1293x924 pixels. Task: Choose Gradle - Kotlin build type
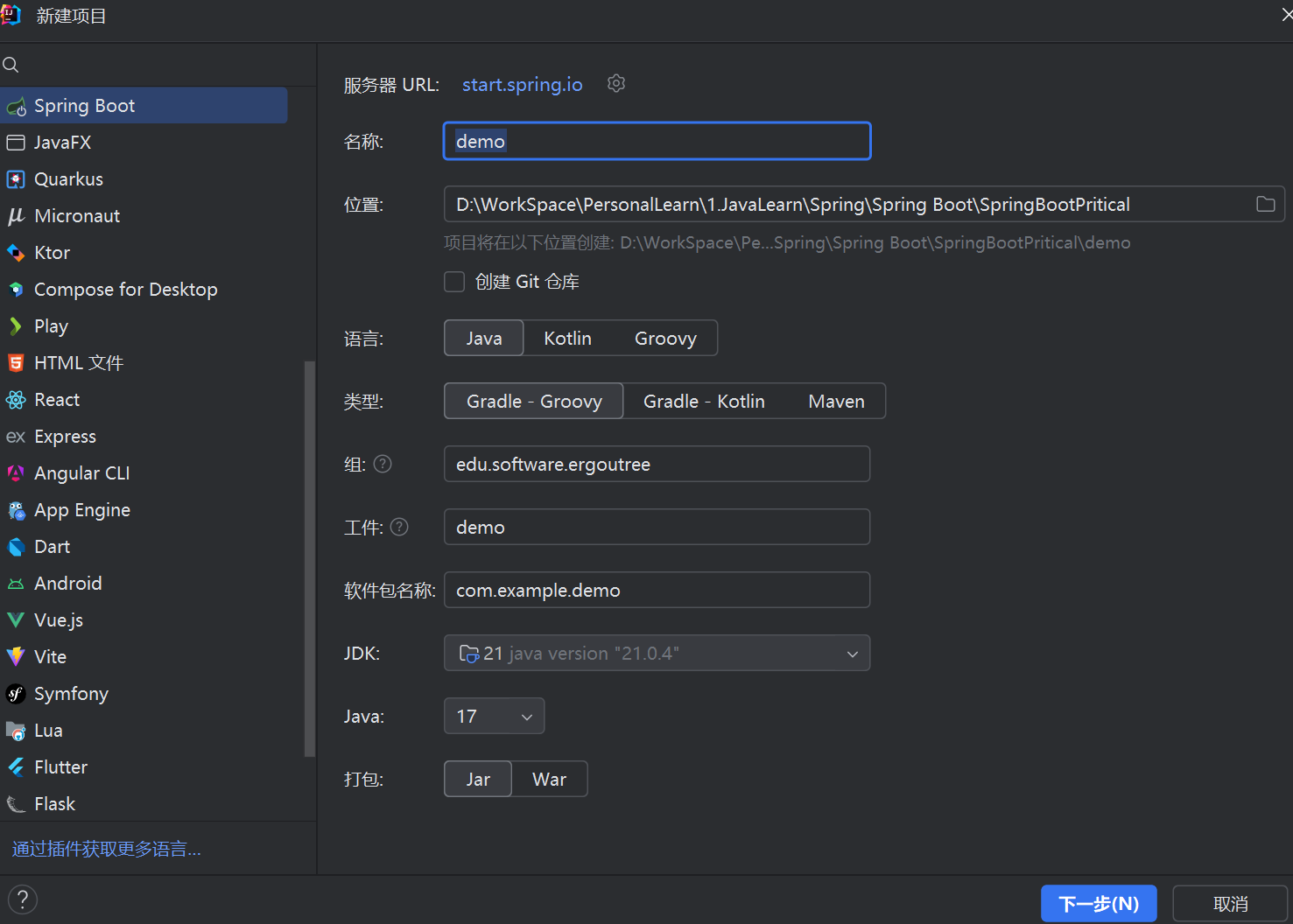coord(704,401)
